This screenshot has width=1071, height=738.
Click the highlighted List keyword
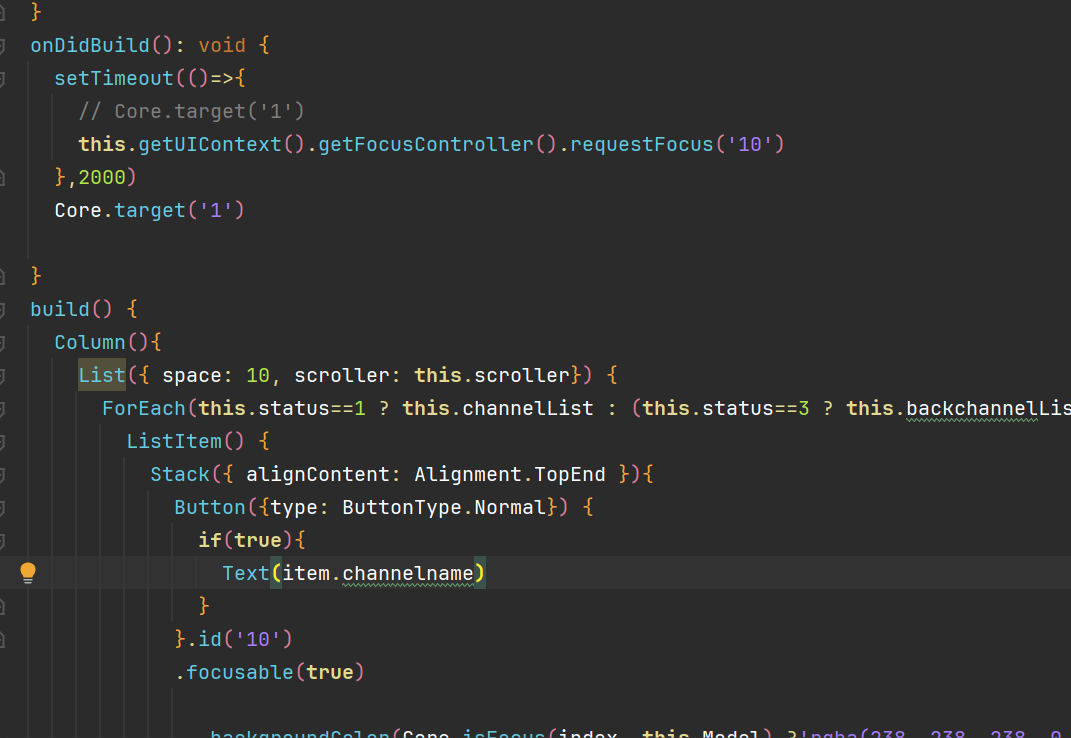point(102,375)
